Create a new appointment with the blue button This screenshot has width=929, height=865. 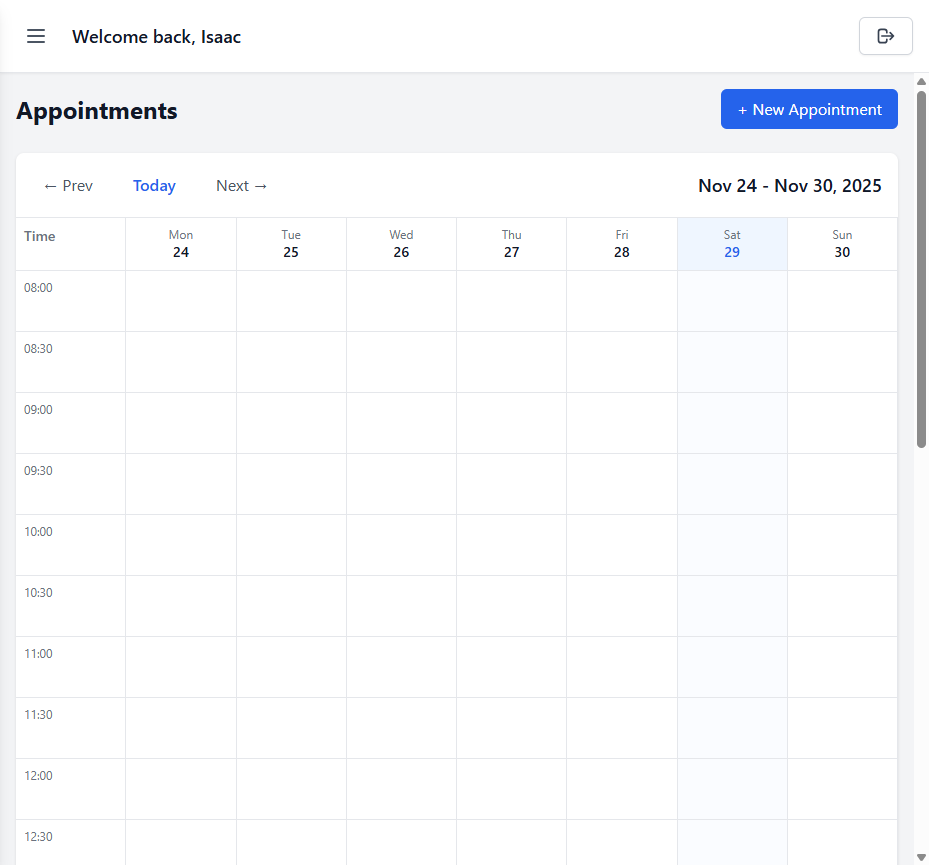pyautogui.click(x=809, y=109)
